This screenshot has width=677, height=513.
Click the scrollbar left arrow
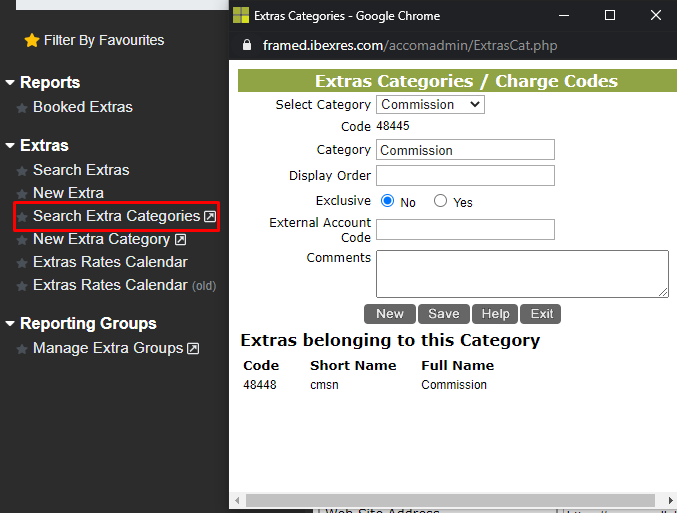pos(237,500)
